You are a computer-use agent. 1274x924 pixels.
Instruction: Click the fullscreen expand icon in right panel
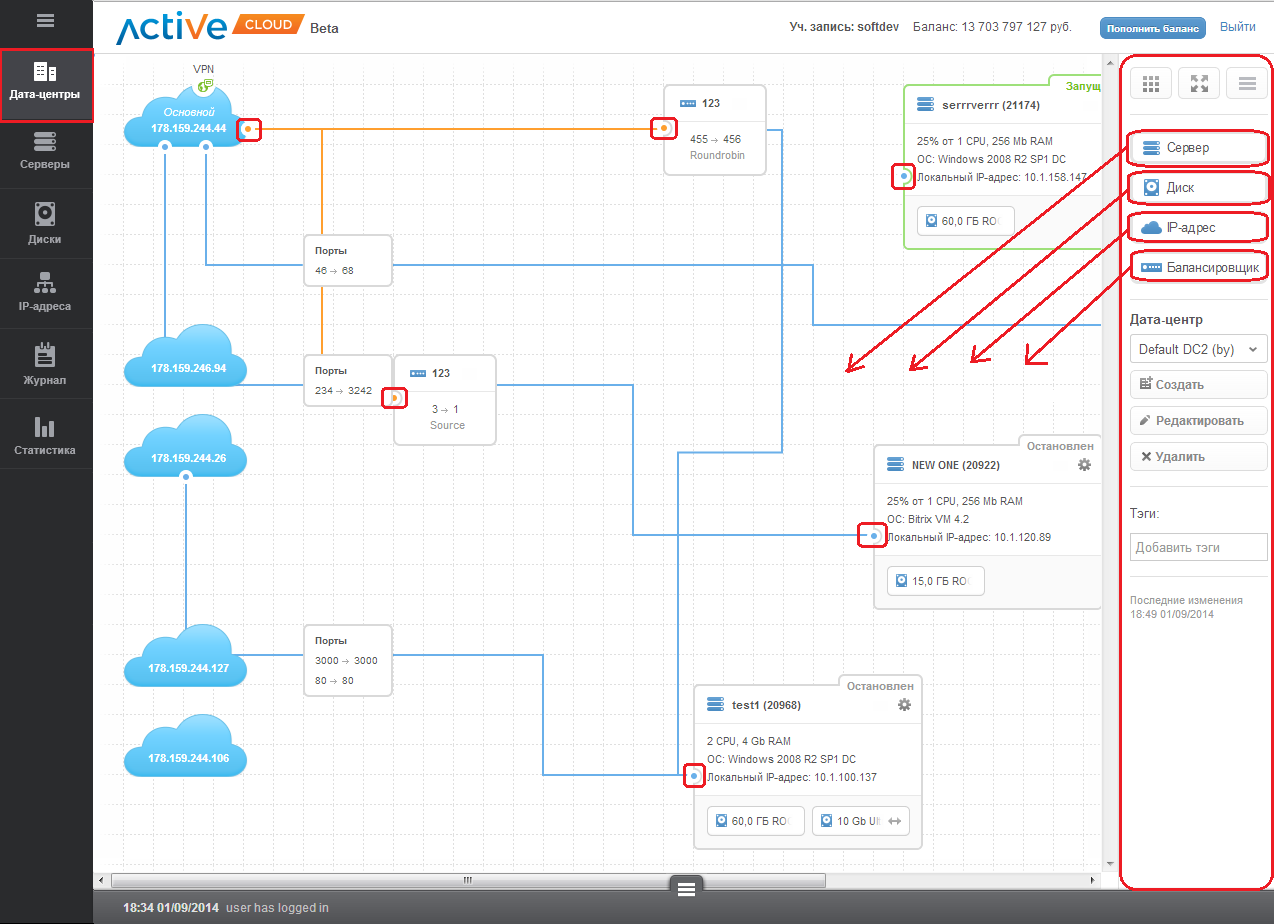1199,84
